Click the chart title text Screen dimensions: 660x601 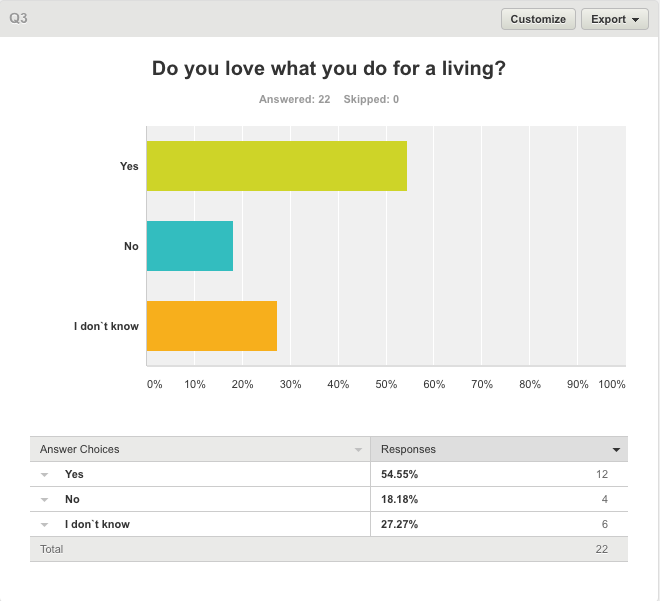329,69
